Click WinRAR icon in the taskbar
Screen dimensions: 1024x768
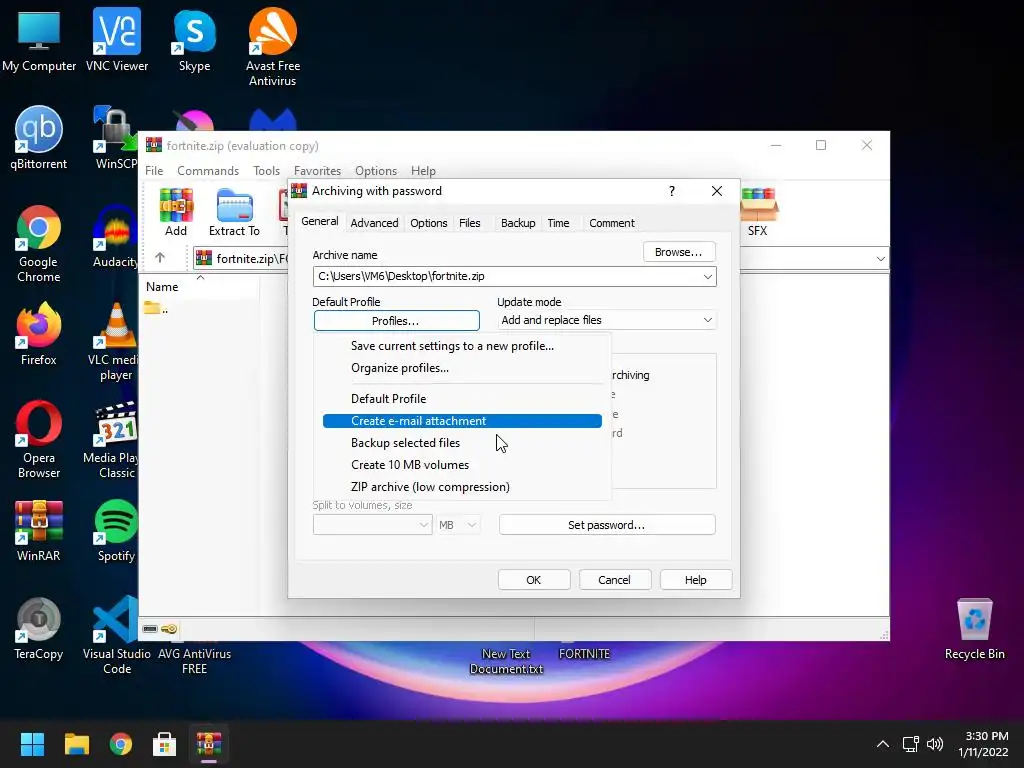[209, 744]
